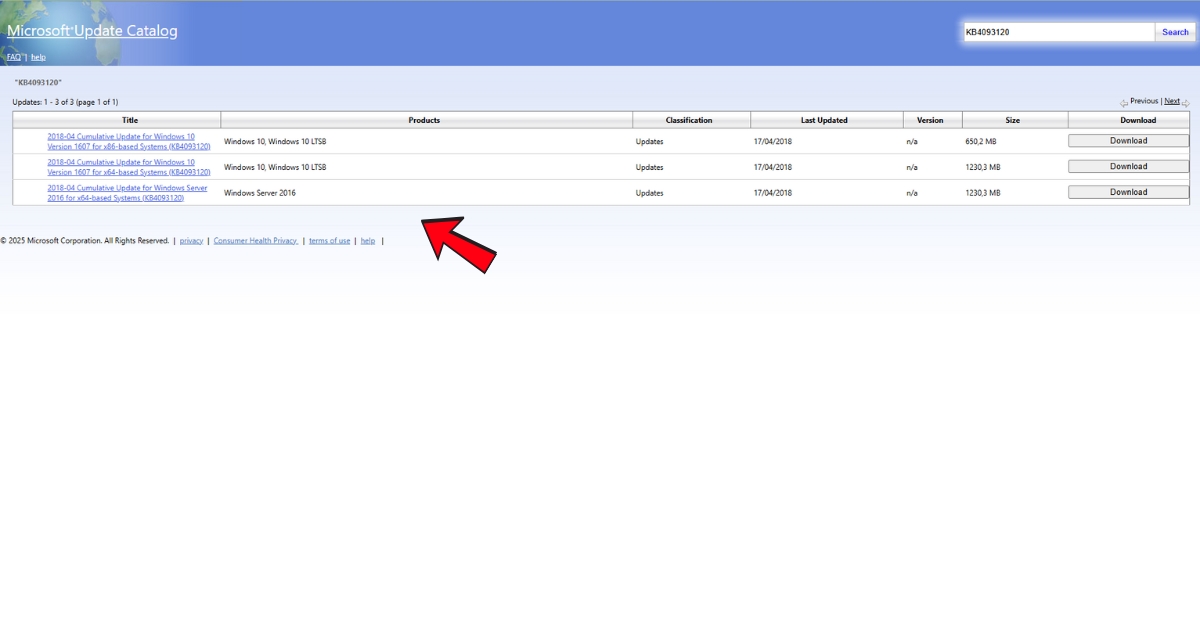Image resolution: width=1200 pixels, height=630 pixels.
Task: Open the privacy link in footer
Action: click(191, 241)
